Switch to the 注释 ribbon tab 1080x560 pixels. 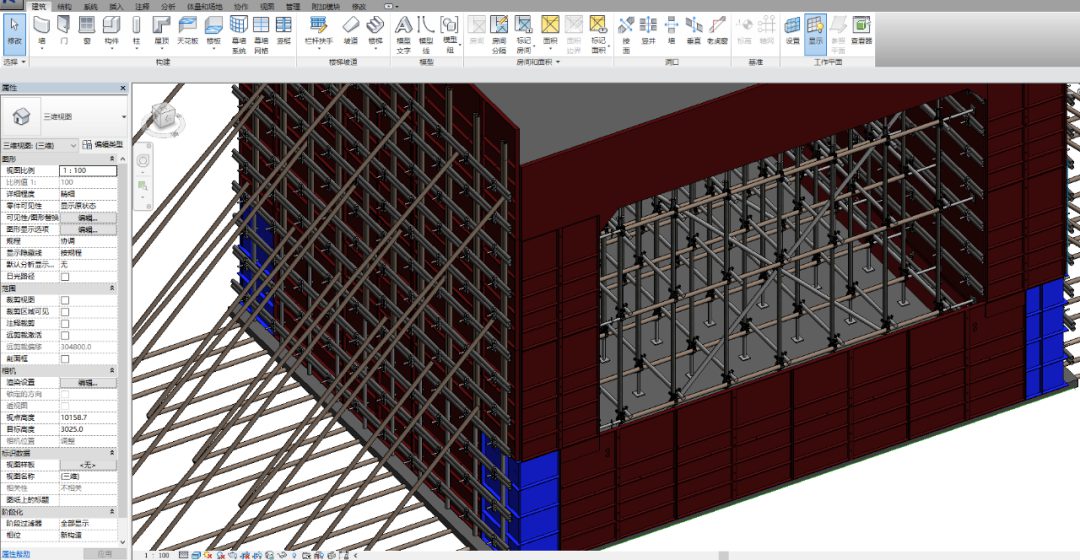point(142,6)
